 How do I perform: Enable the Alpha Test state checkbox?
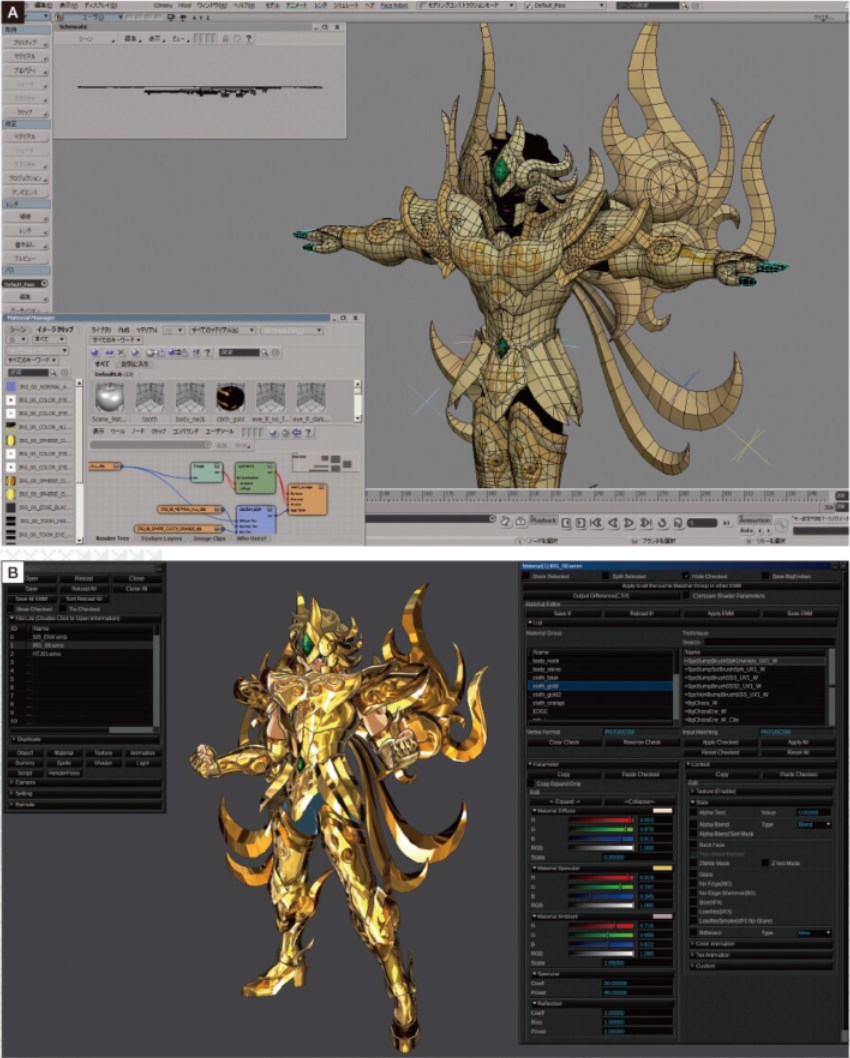pos(693,813)
